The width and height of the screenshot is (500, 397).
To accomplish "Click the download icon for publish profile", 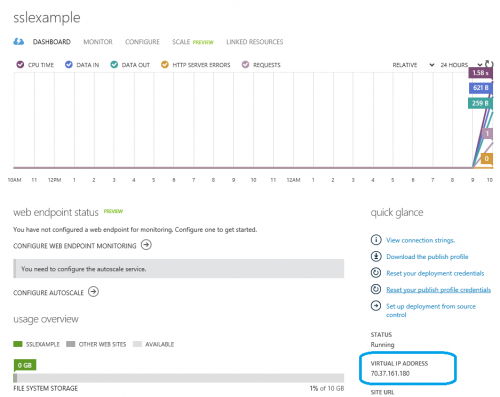I will coord(376,256).
